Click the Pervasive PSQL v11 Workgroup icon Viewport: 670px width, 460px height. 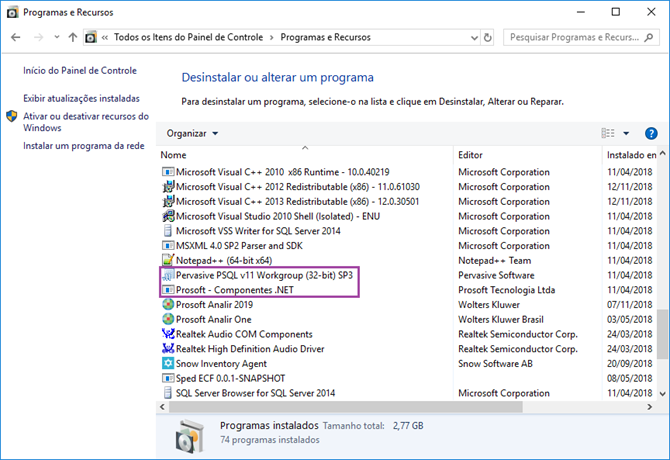(x=168, y=275)
